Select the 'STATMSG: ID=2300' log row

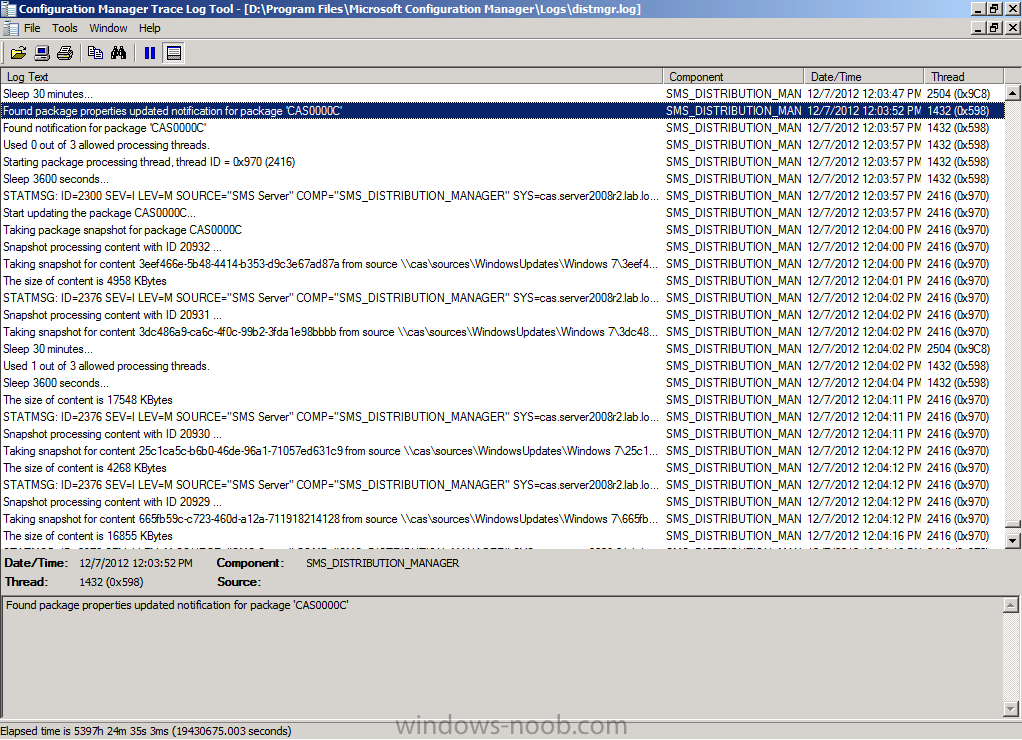click(503, 196)
